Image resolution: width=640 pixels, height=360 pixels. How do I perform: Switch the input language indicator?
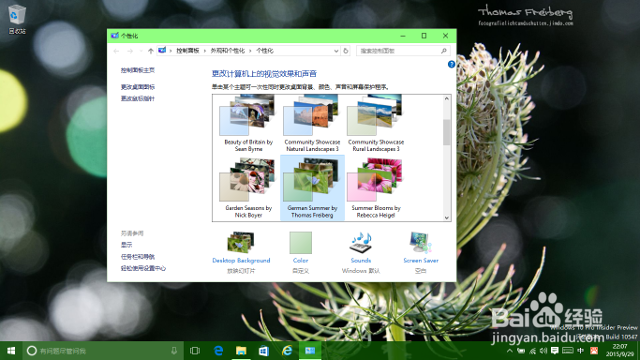pyautogui.click(x=580, y=351)
